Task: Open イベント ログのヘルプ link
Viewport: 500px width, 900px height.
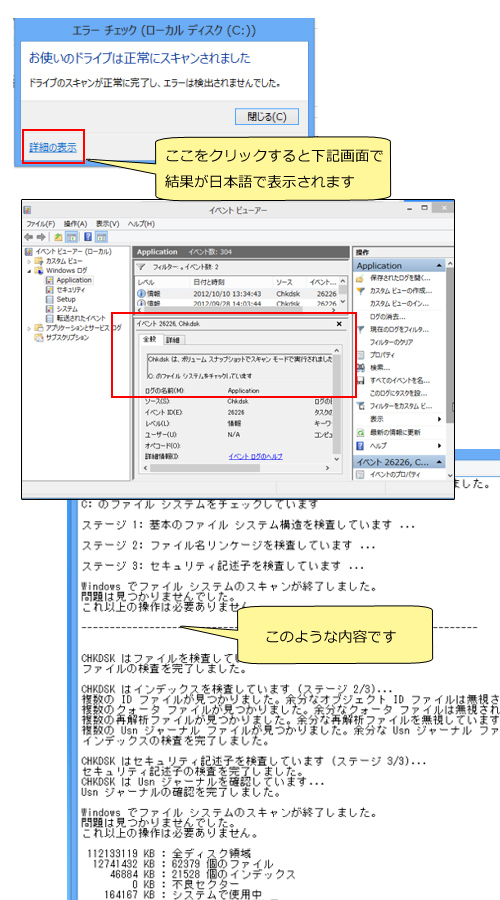Action: (255, 456)
